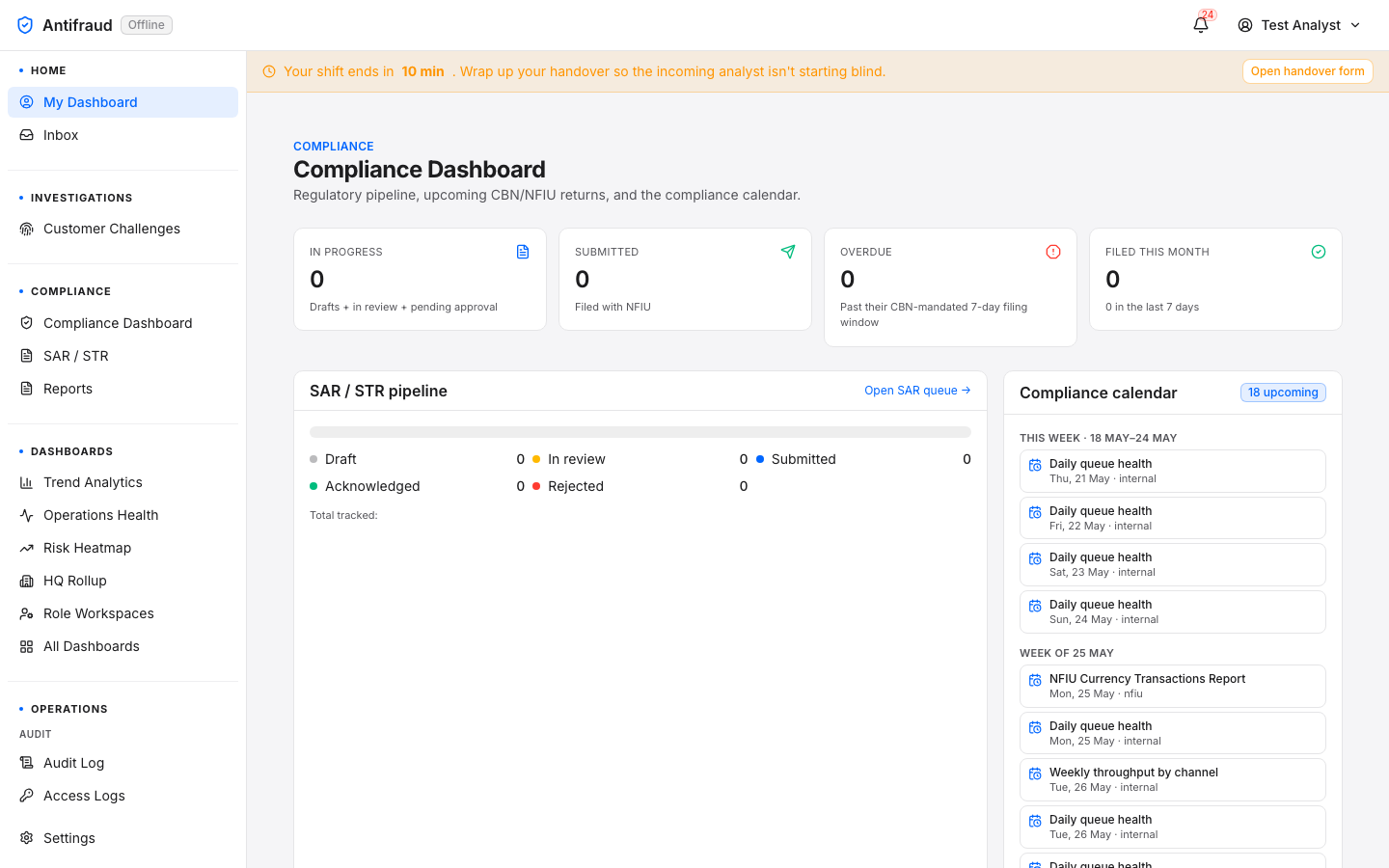
Task: Click the INVESTIGATIONS section header in sidebar
Action: [x=82, y=198]
